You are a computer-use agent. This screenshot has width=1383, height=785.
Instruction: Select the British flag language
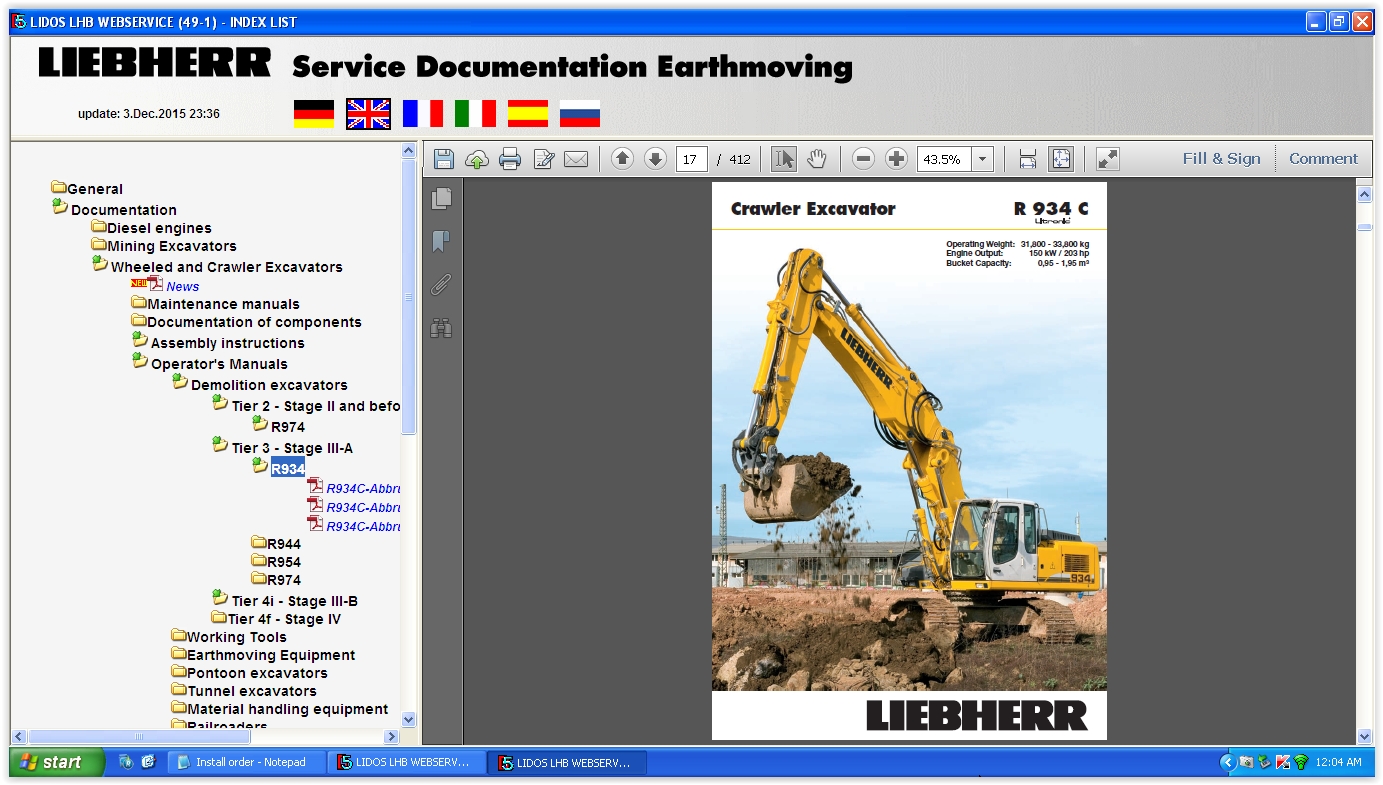pyautogui.click(x=368, y=114)
